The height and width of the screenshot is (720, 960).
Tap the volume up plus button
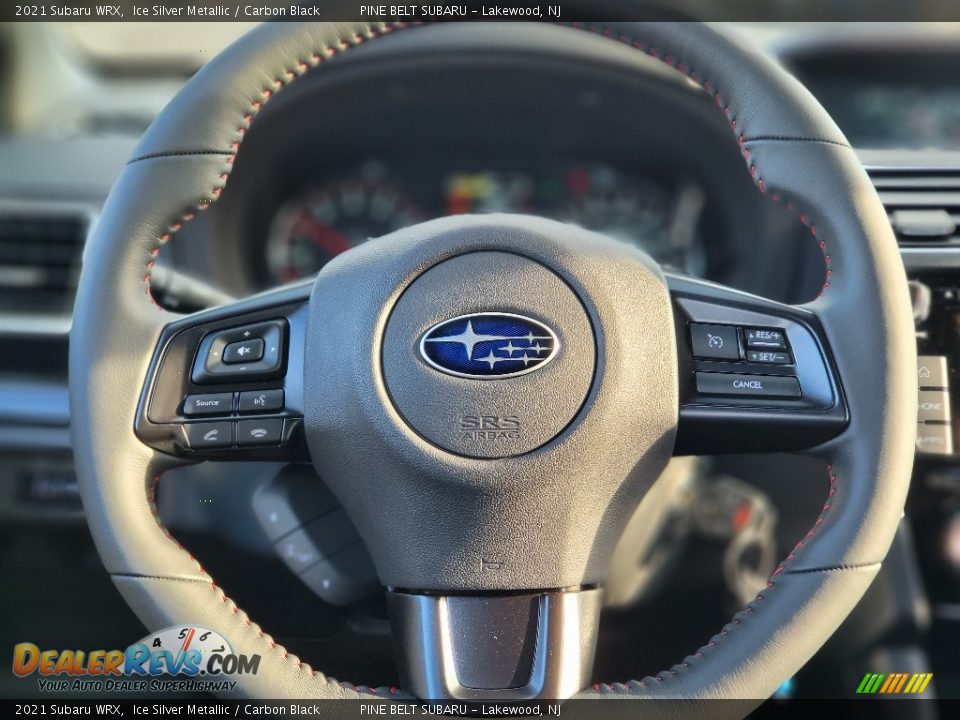[246, 334]
